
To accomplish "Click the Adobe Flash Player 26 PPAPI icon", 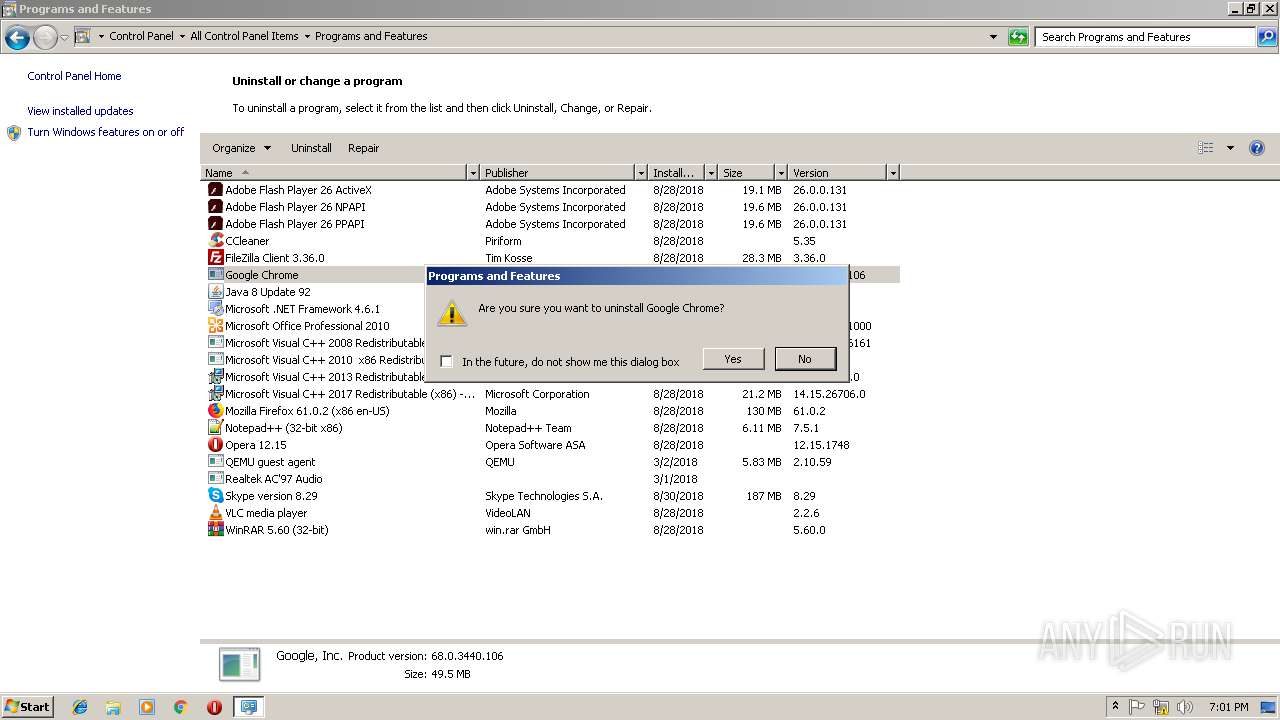I will coord(215,224).
